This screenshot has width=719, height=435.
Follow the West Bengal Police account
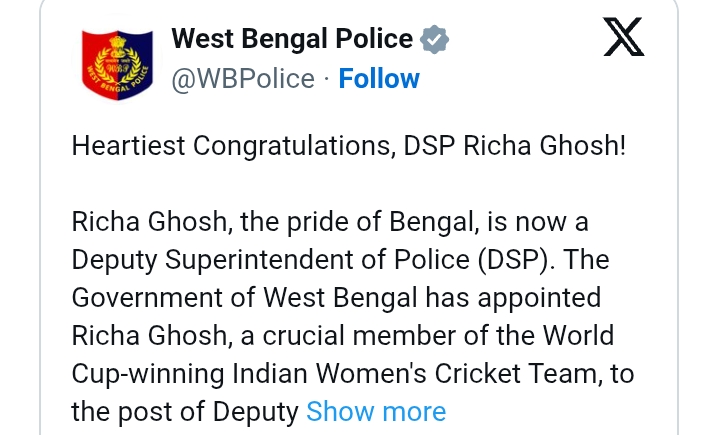click(379, 78)
